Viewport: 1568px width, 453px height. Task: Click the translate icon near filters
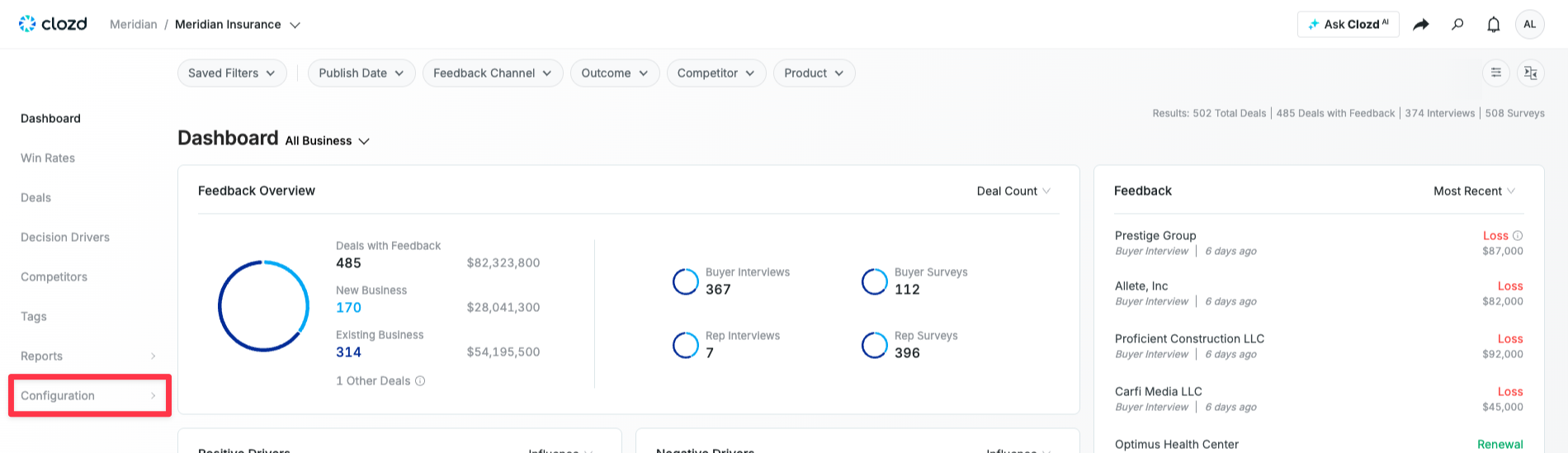tap(1530, 73)
